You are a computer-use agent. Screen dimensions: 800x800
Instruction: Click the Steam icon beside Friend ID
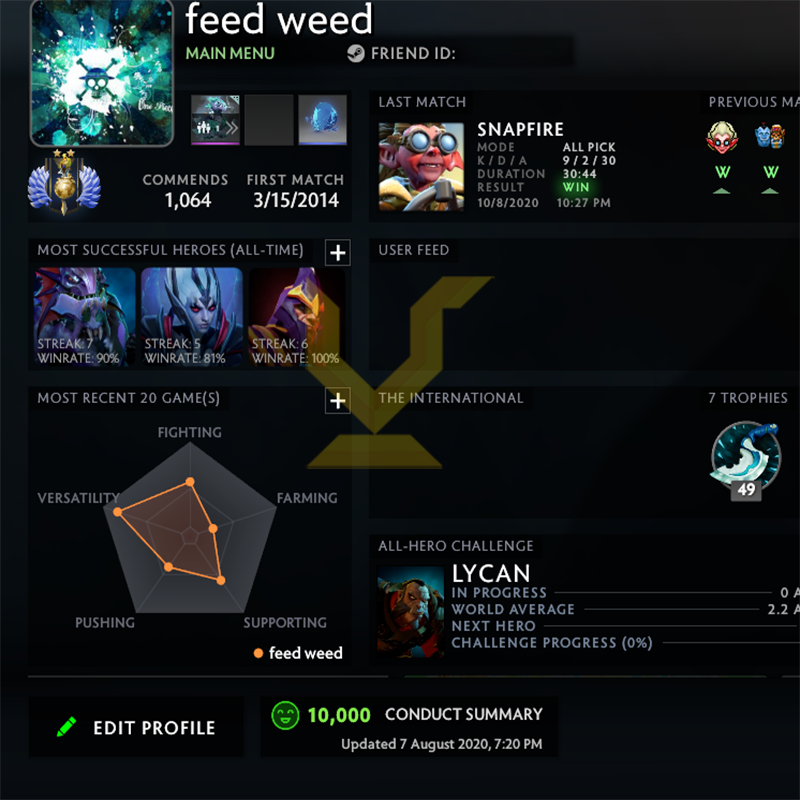point(356,54)
